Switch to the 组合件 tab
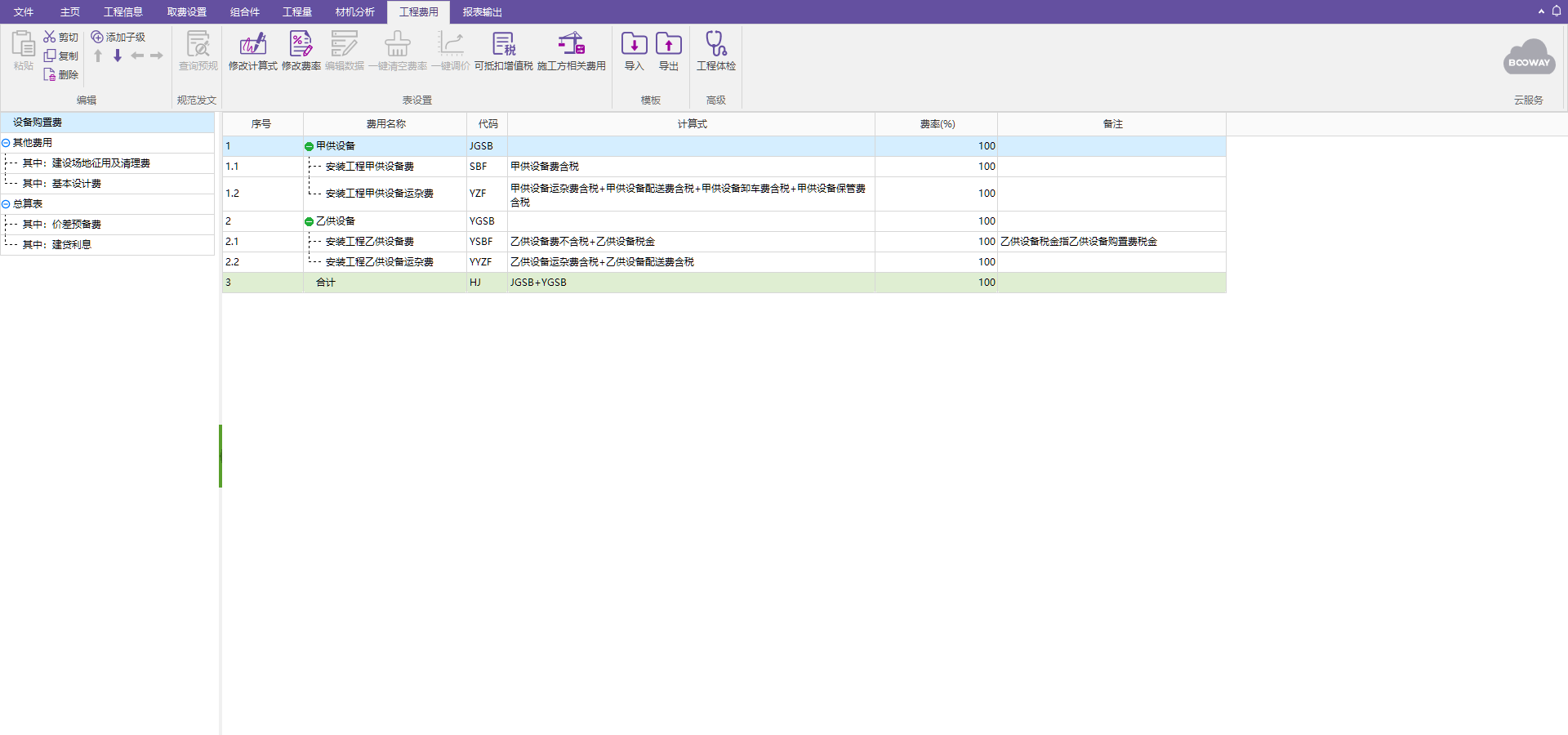 [x=245, y=12]
